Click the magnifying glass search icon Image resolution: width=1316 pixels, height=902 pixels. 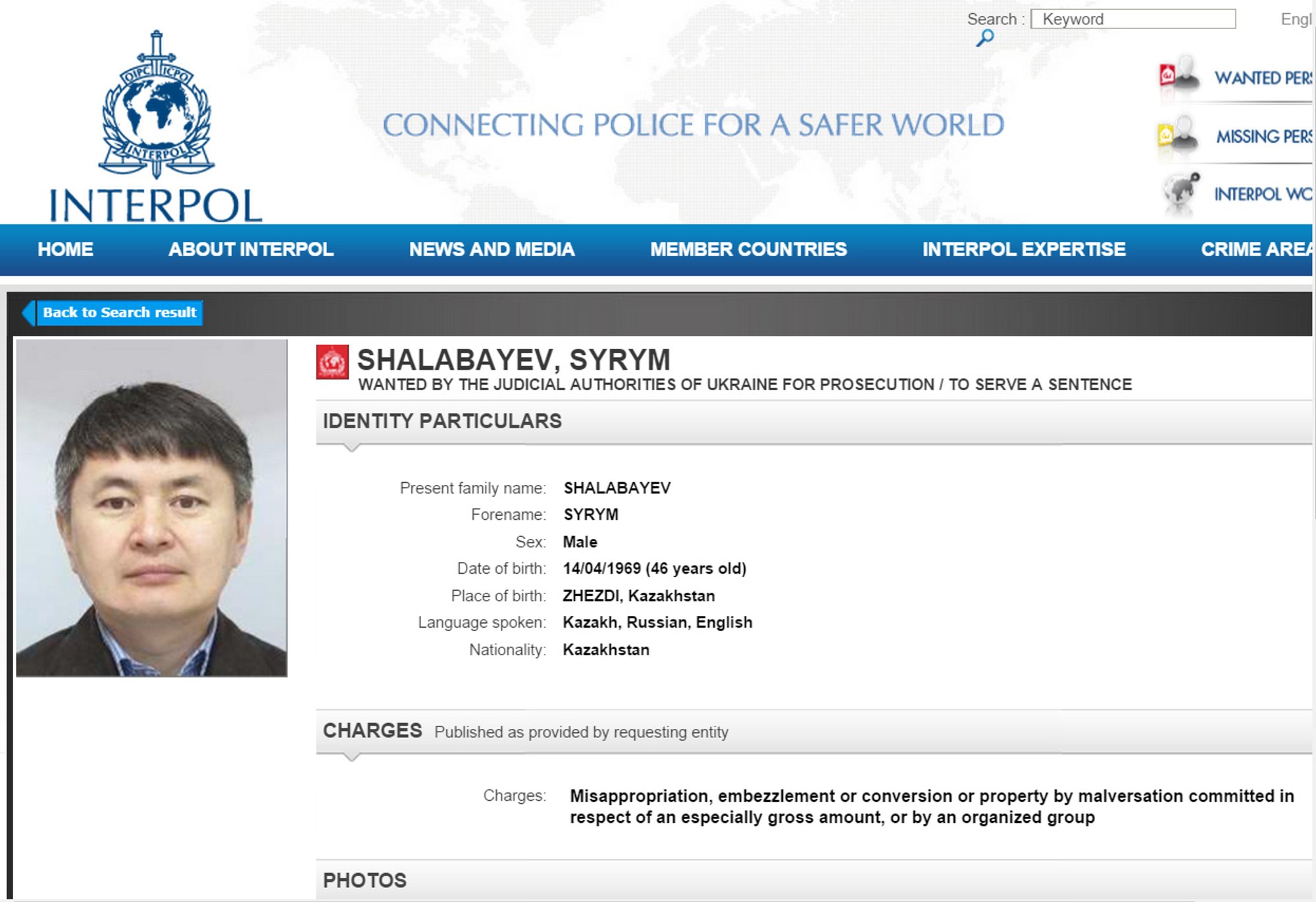984,38
